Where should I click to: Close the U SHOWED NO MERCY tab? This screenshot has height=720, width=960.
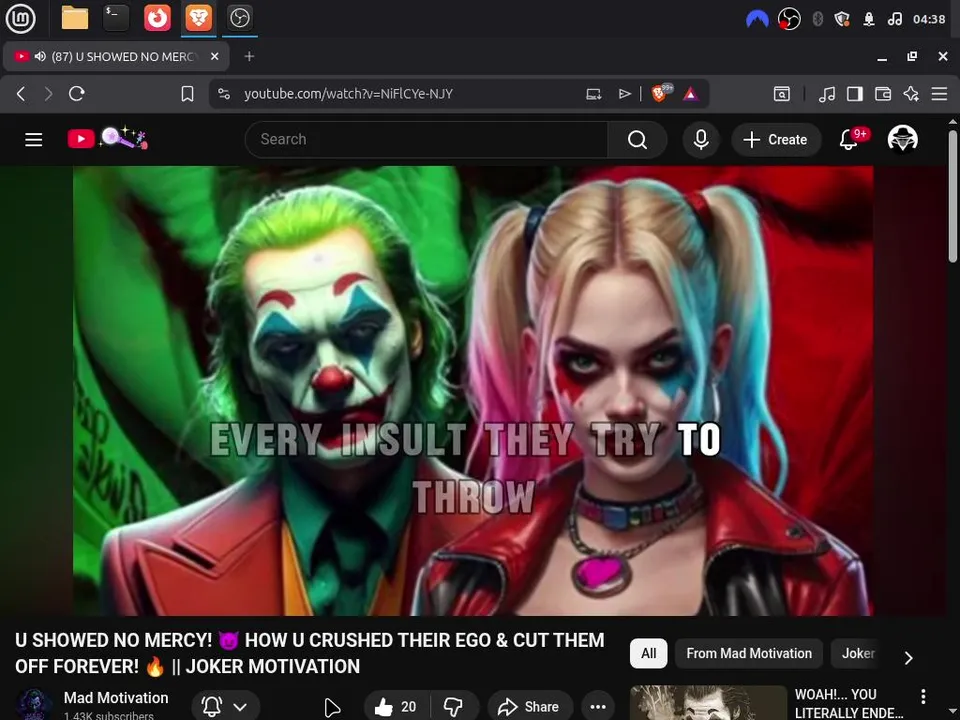pyautogui.click(x=214, y=56)
